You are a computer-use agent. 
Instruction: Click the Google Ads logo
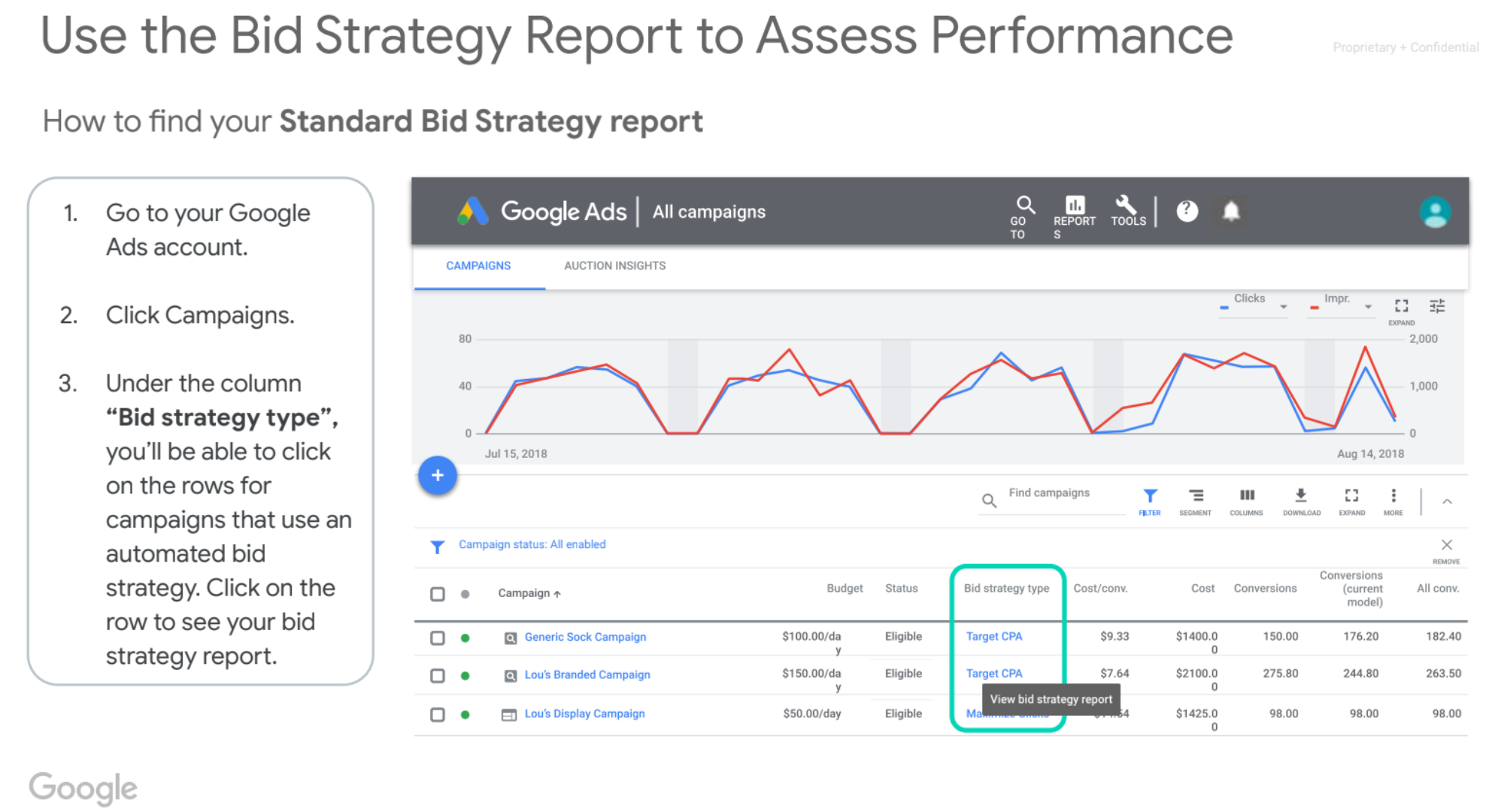click(472, 211)
